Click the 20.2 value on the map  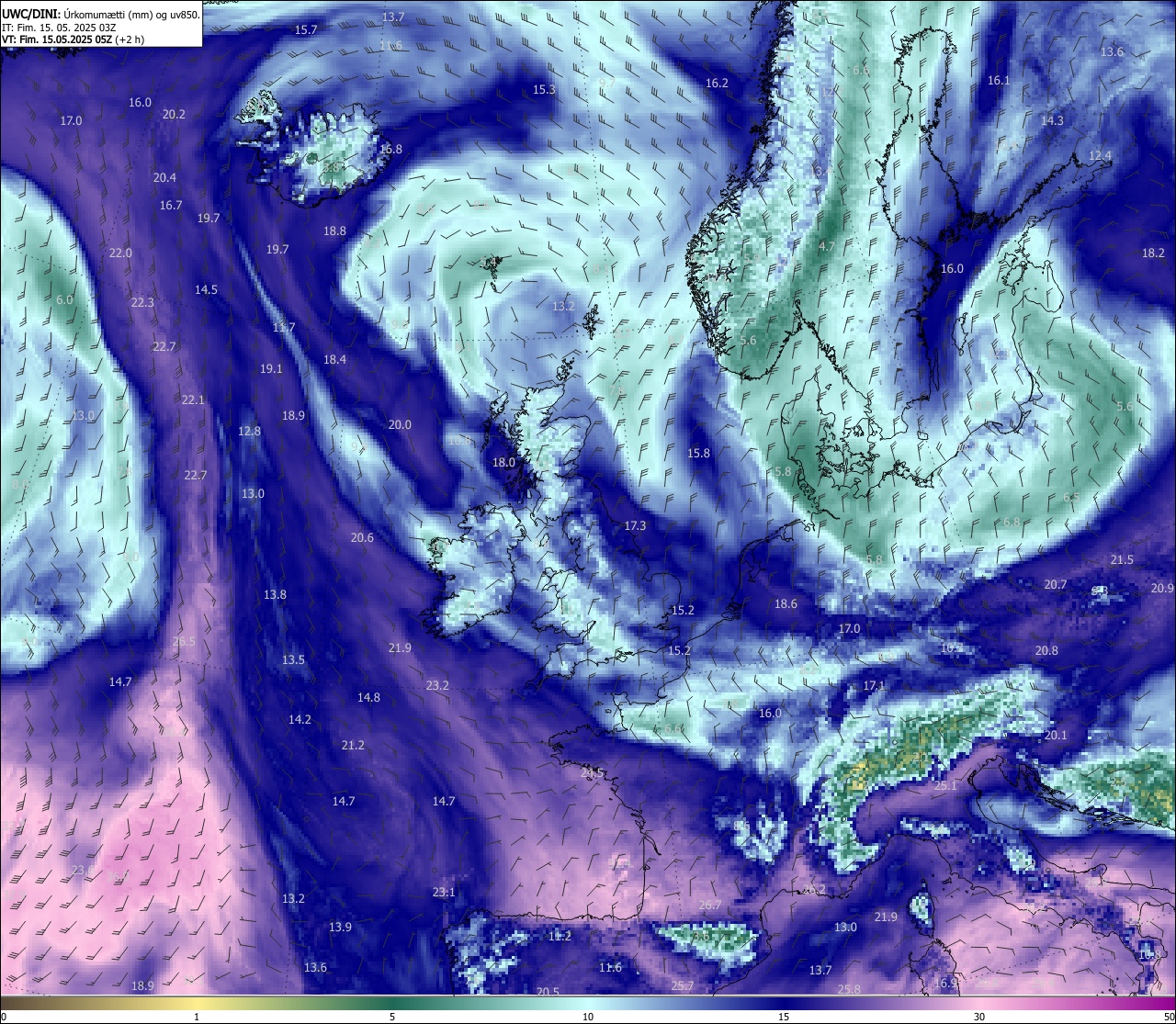(x=174, y=115)
